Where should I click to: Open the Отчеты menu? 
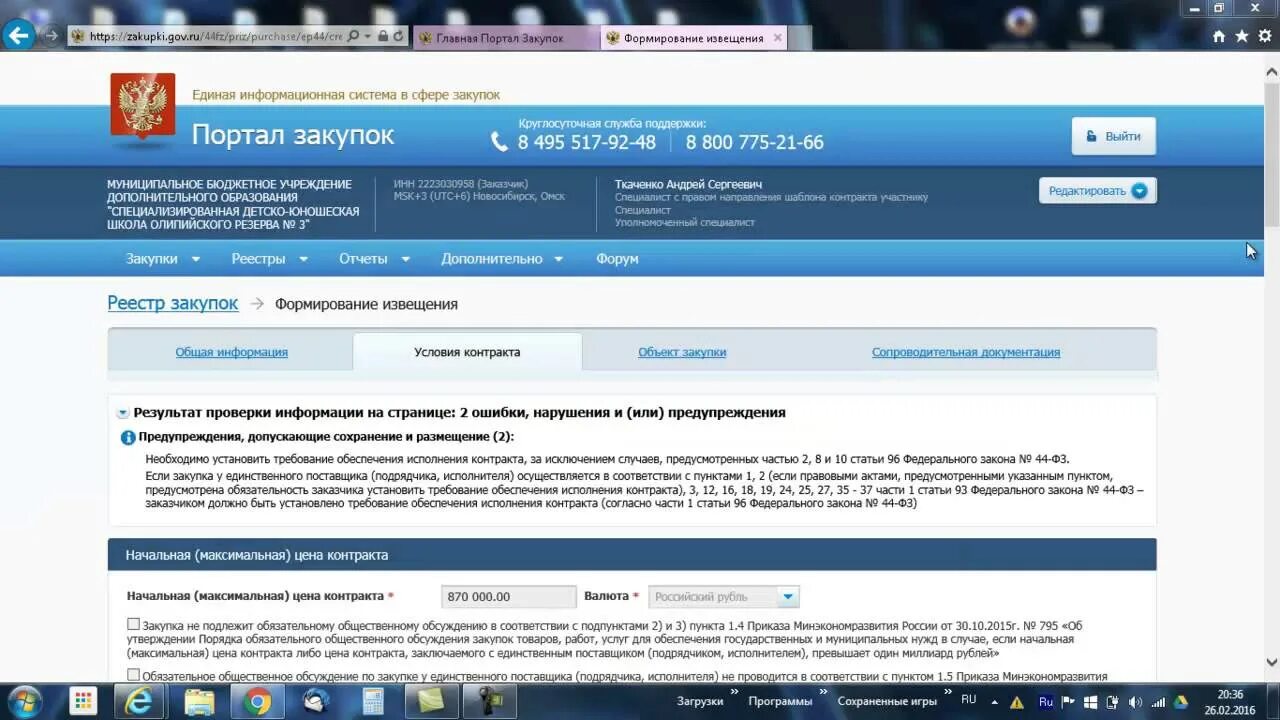coord(374,258)
